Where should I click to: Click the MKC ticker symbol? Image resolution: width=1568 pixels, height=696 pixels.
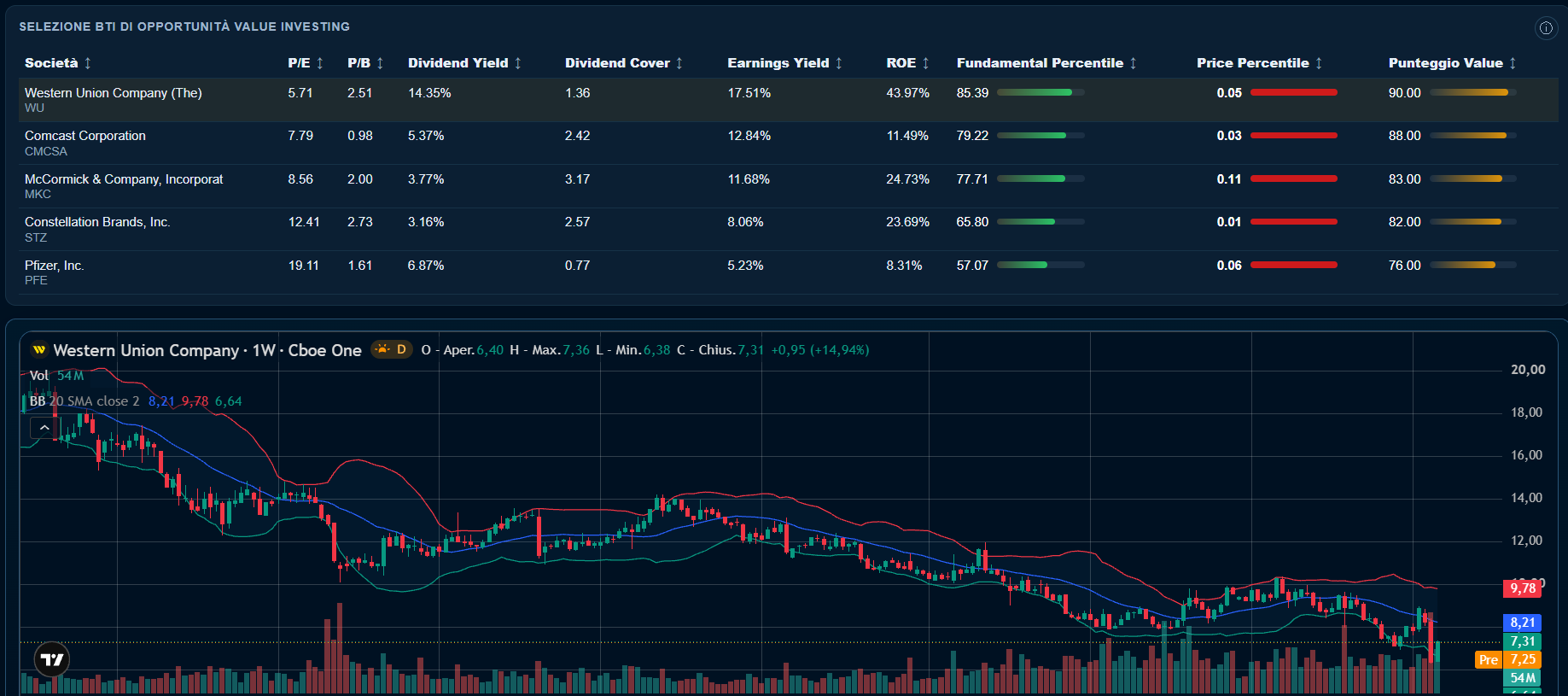(38, 195)
